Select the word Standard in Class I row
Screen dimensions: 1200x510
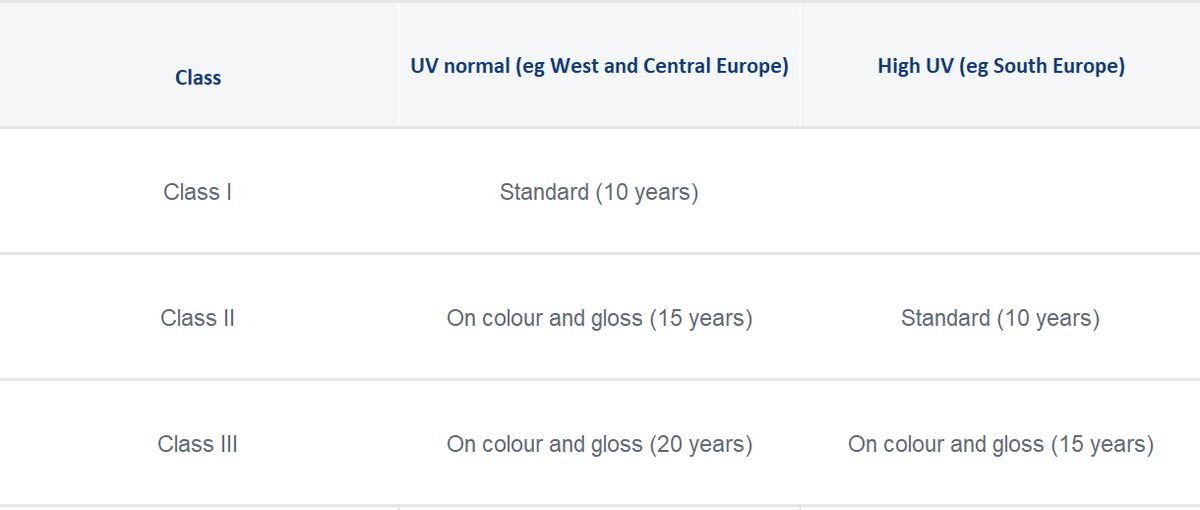coord(544,192)
